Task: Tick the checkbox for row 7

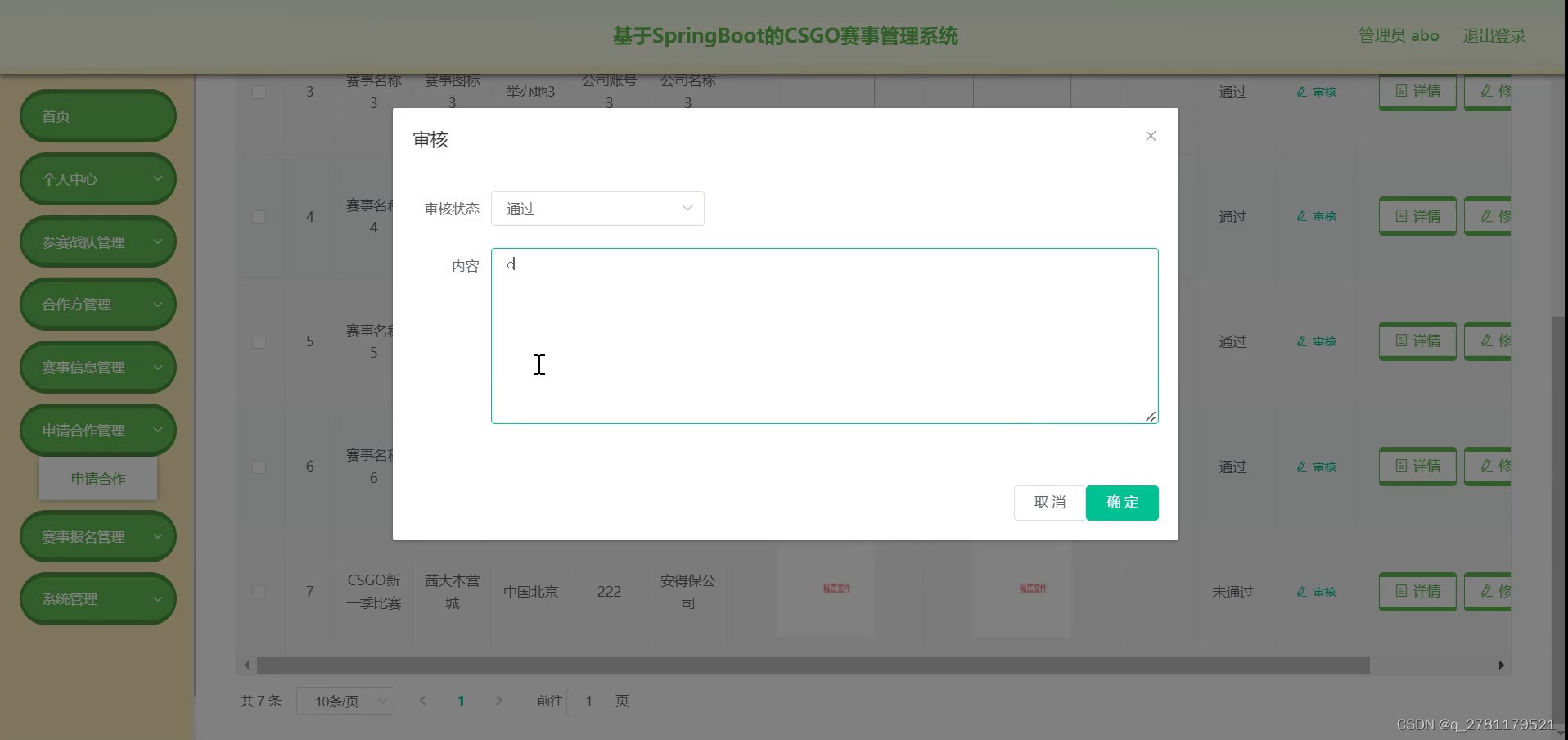Action: coord(259,592)
